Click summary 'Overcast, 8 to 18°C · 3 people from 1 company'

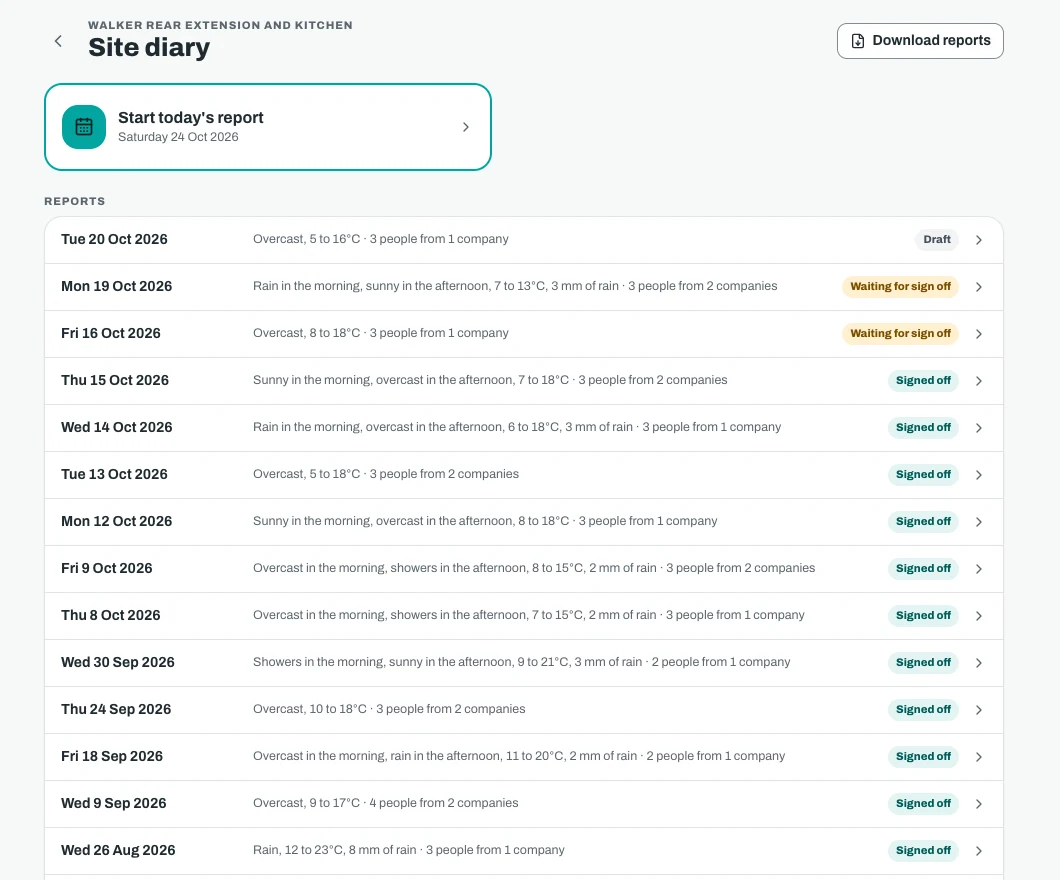(381, 333)
